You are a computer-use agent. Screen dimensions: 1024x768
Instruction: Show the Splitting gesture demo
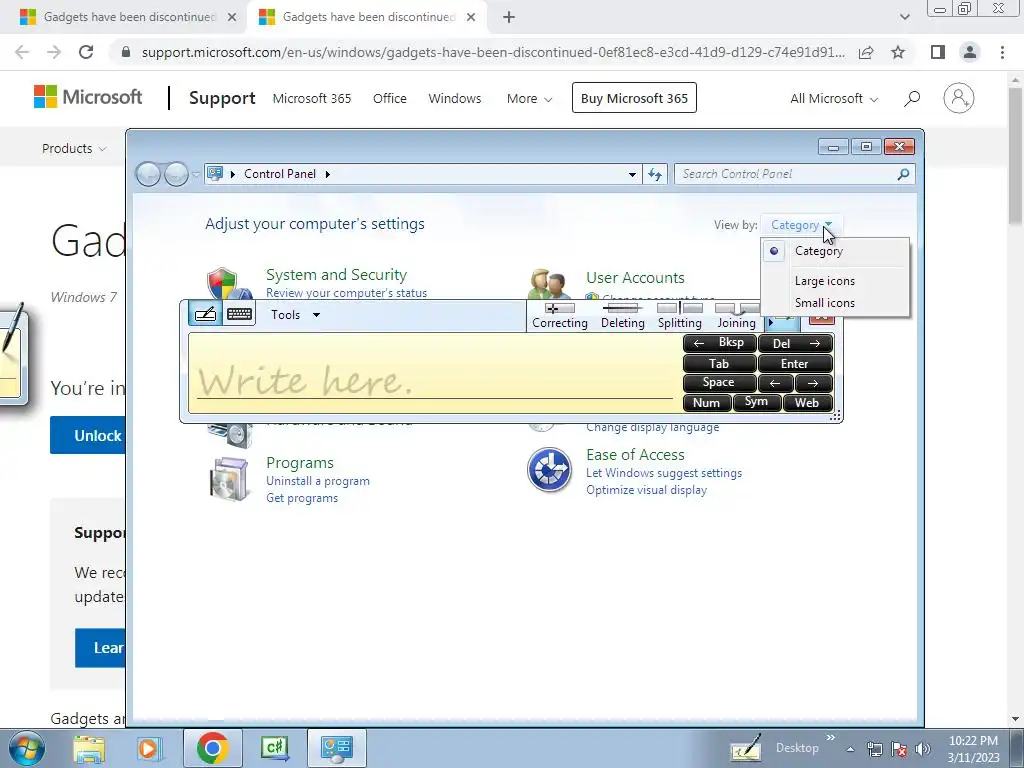(679, 315)
